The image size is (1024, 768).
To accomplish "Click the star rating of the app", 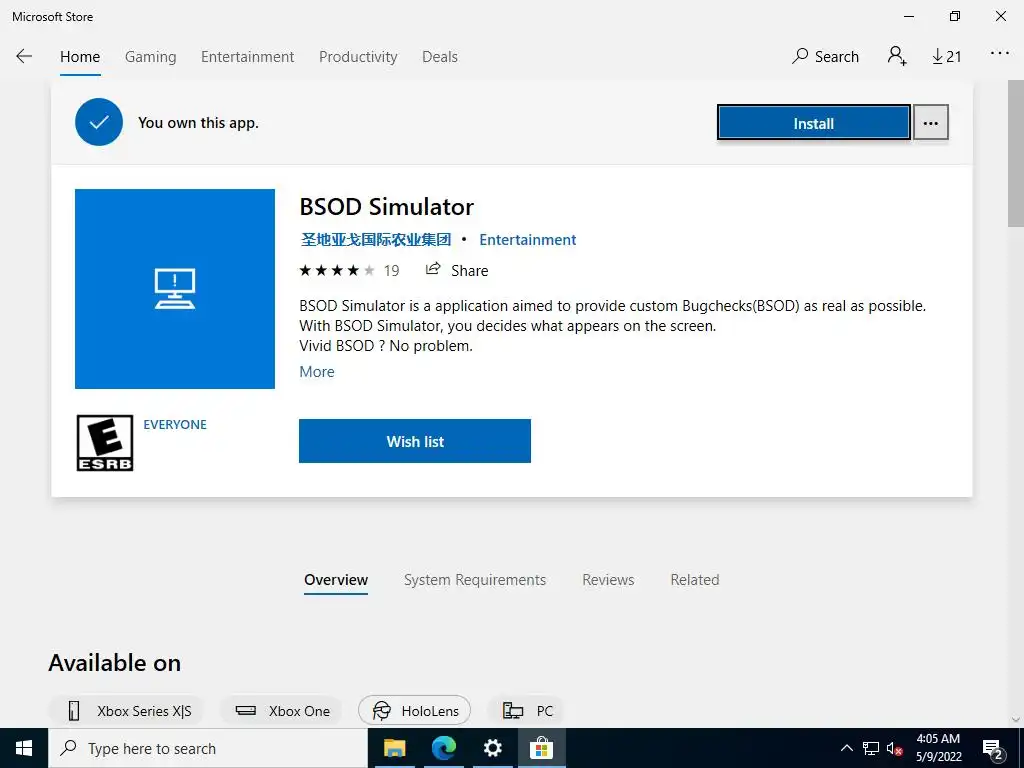I will pyautogui.click(x=337, y=270).
